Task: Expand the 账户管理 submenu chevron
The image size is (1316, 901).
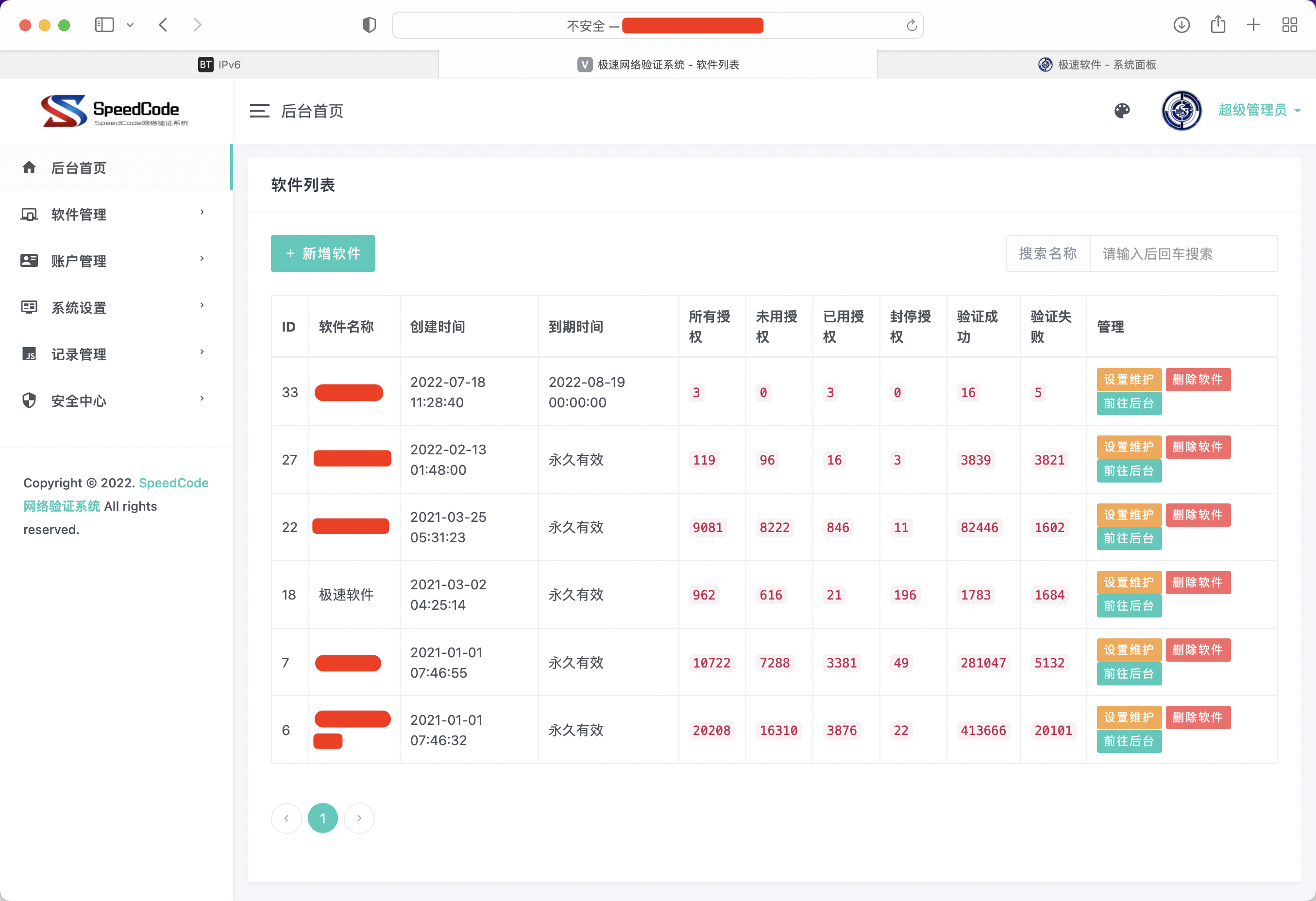Action: (x=202, y=259)
